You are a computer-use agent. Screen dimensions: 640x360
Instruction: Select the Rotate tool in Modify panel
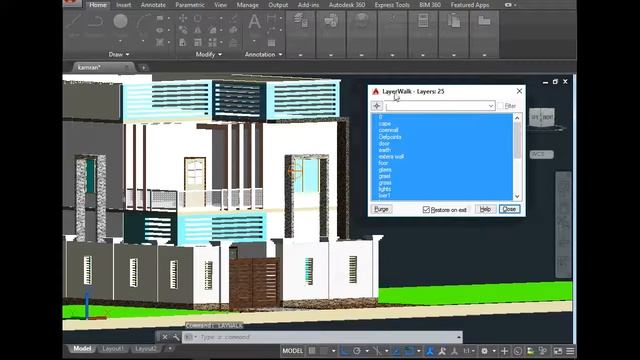coord(198,18)
